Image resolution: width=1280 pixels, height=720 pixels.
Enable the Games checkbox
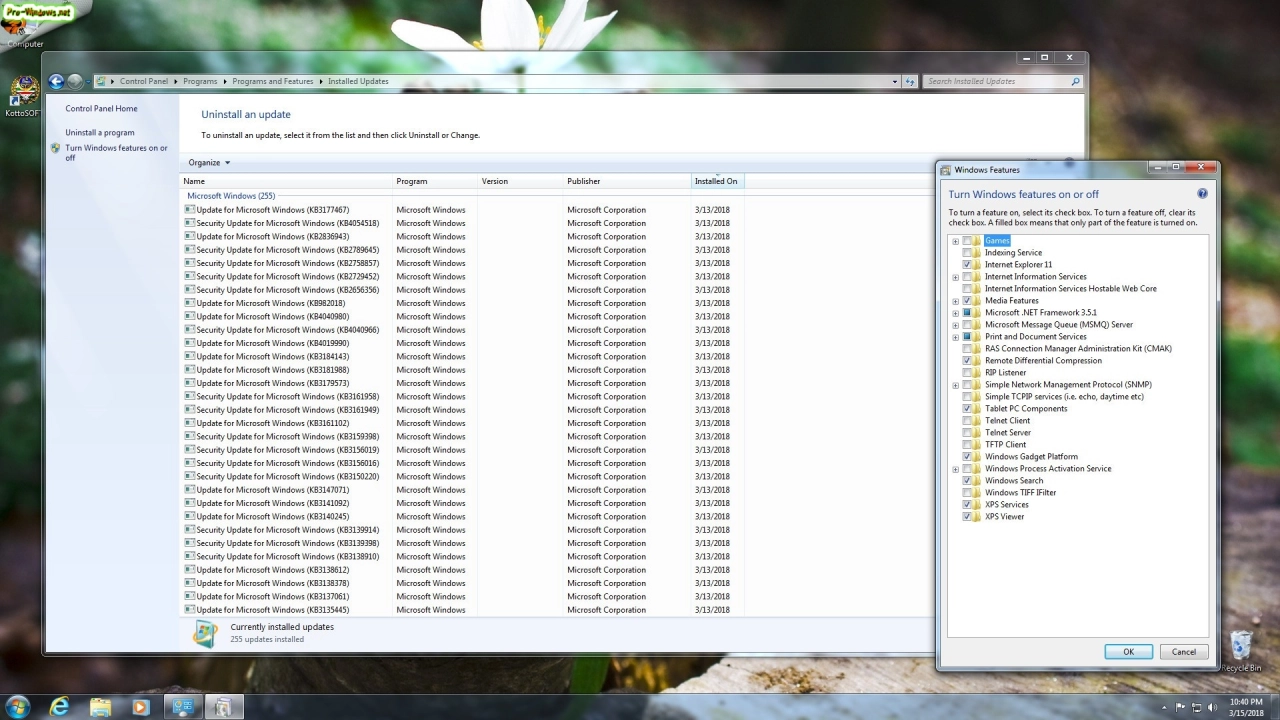(x=966, y=241)
